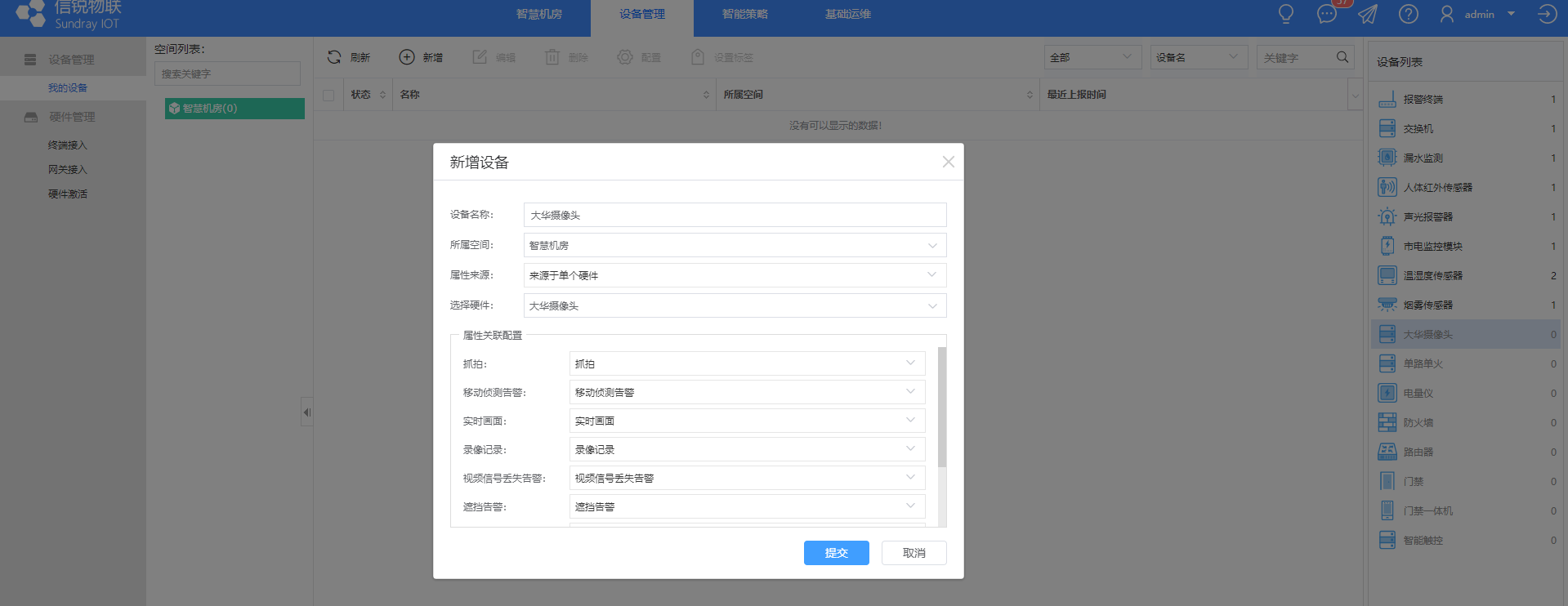Select 门禁一体机 in device list
This screenshot has height=606, width=1568.
click(1467, 510)
